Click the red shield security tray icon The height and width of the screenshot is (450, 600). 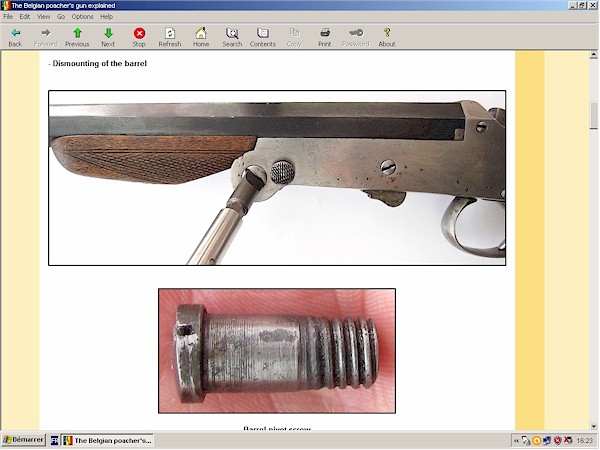558,441
